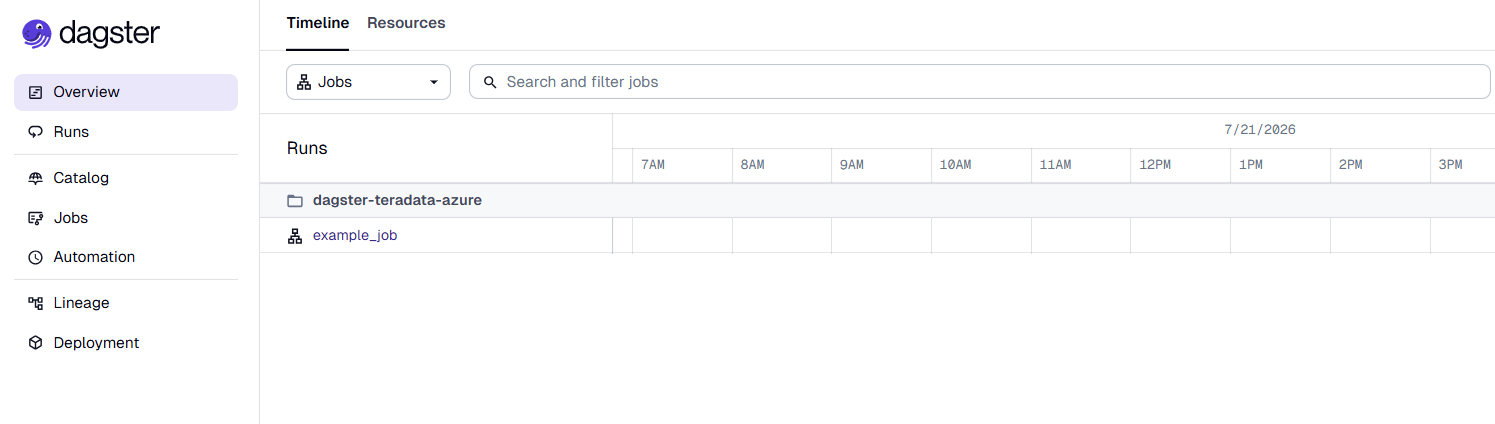The height and width of the screenshot is (424, 1495).
Task: Click the job icon next to example_job
Action: [295, 236]
